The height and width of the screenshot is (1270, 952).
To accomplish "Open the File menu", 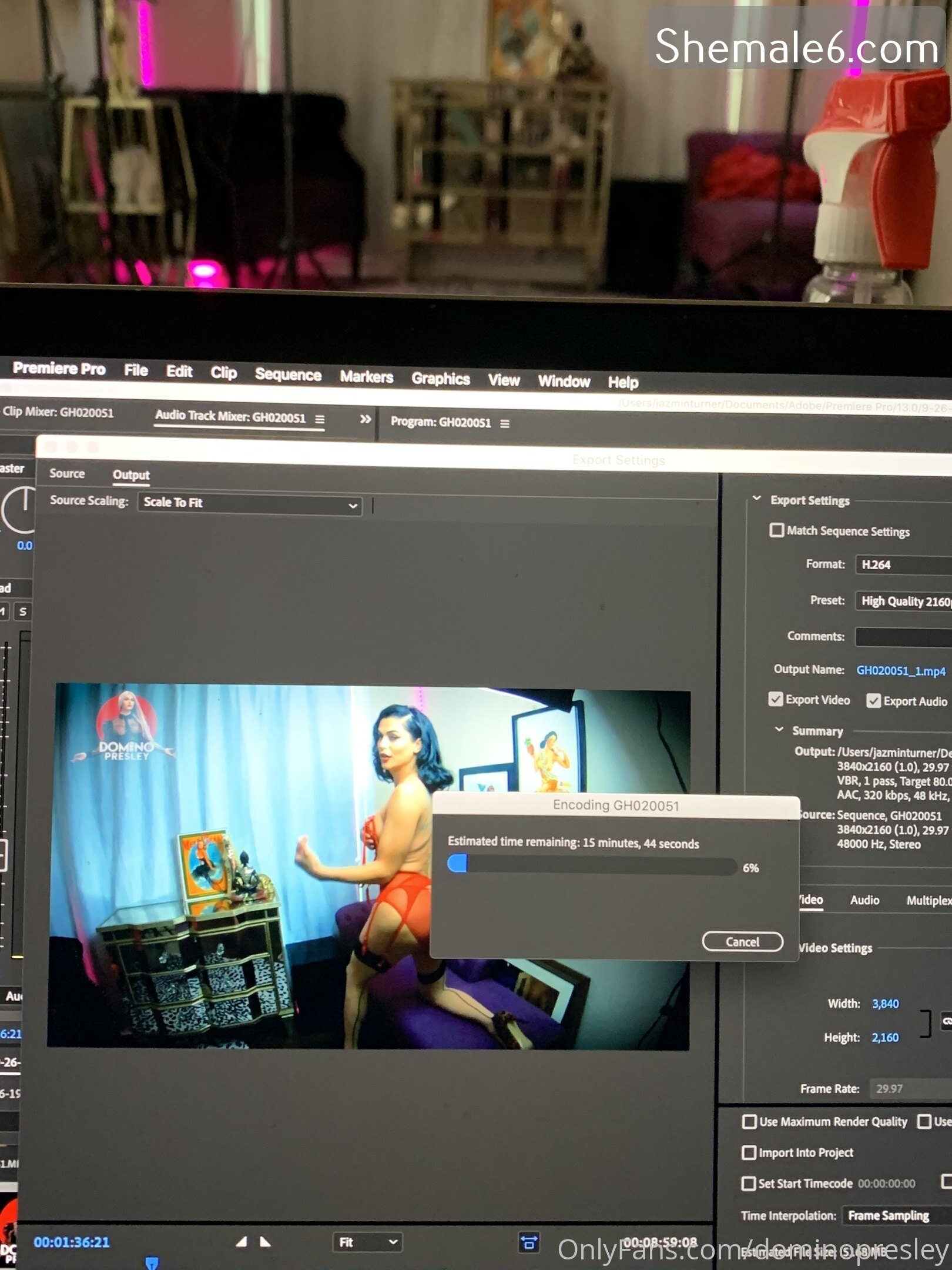I will 136,370.
